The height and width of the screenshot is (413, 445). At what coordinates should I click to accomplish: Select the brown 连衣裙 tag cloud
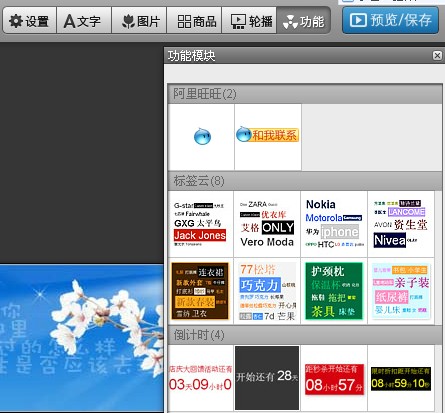[x=200, y=291]
